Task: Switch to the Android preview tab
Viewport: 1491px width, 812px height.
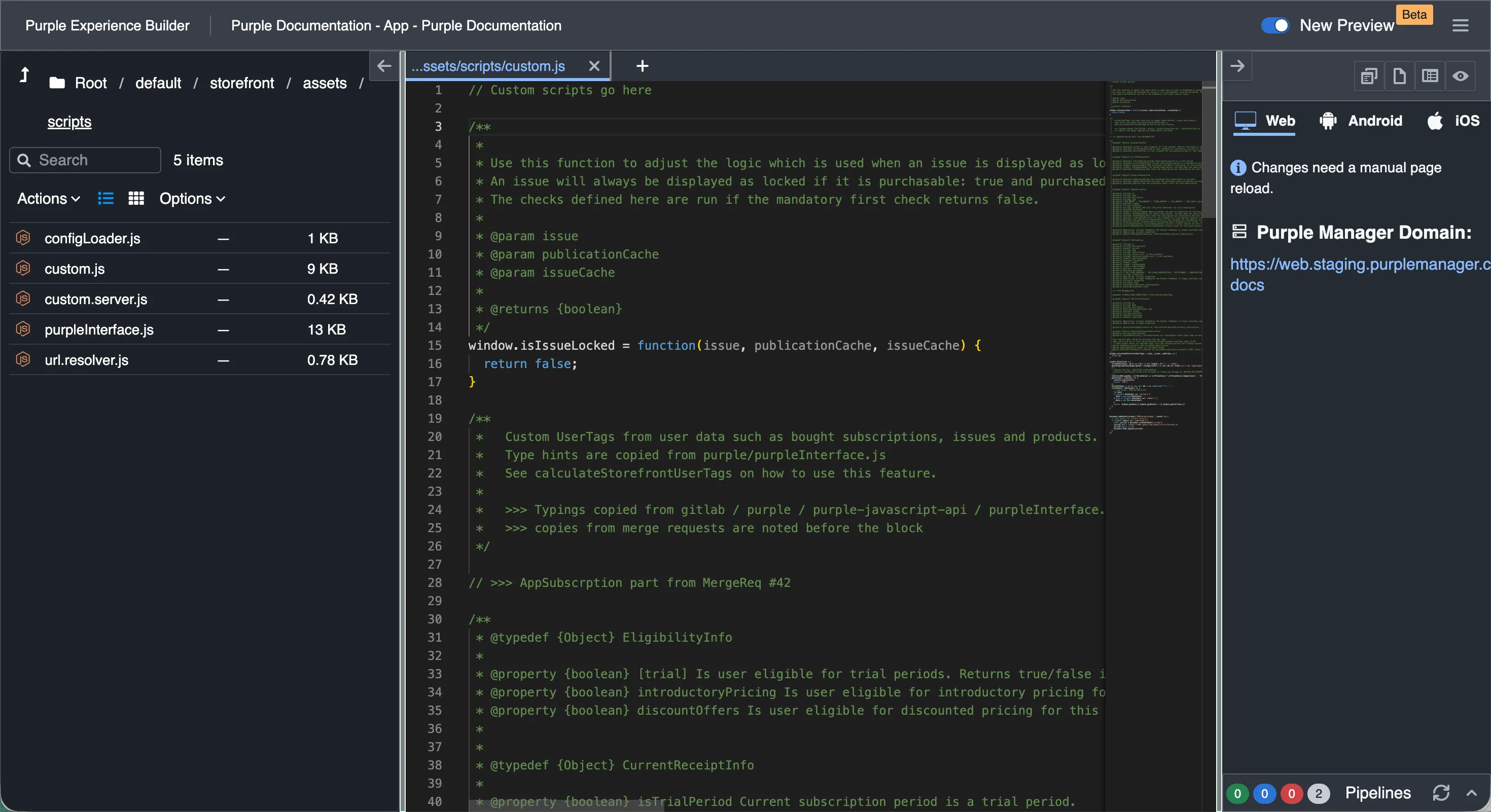Action: 1360,121
